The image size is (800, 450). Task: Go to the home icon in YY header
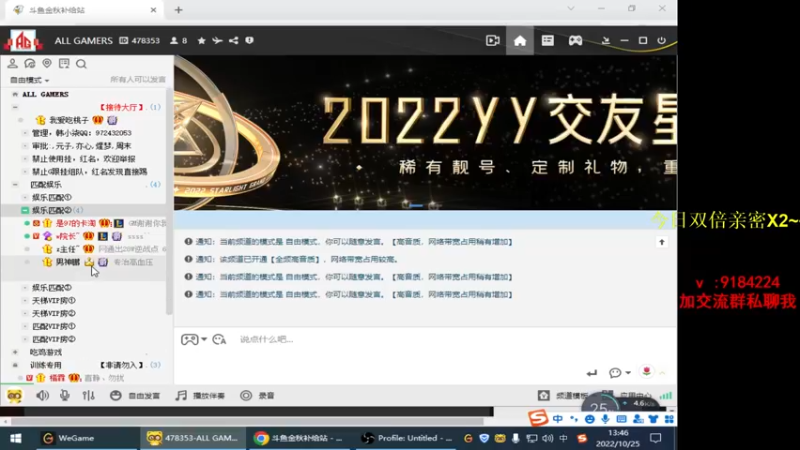(x=520, y=40)
